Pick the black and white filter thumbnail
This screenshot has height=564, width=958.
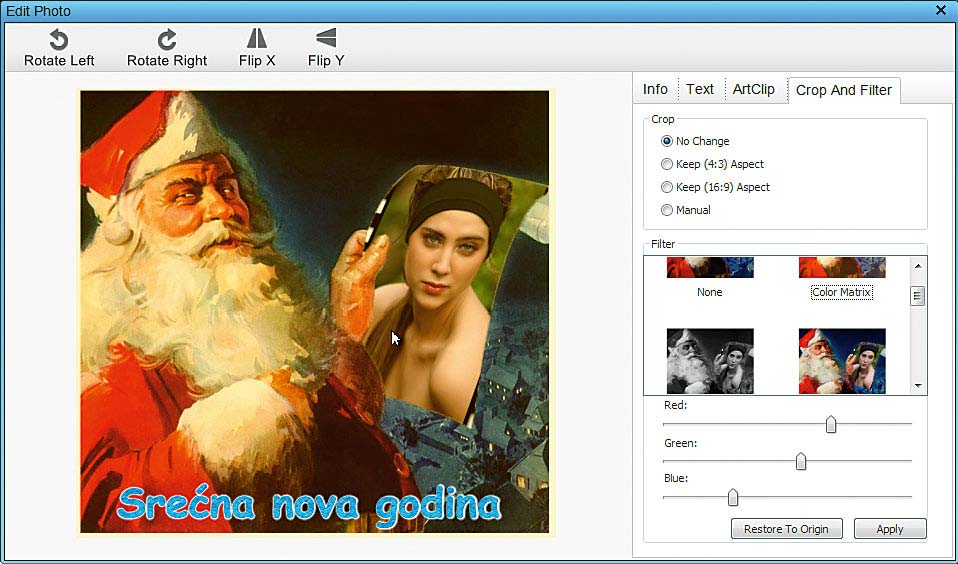pyautogui.click(x=710, y=361)
